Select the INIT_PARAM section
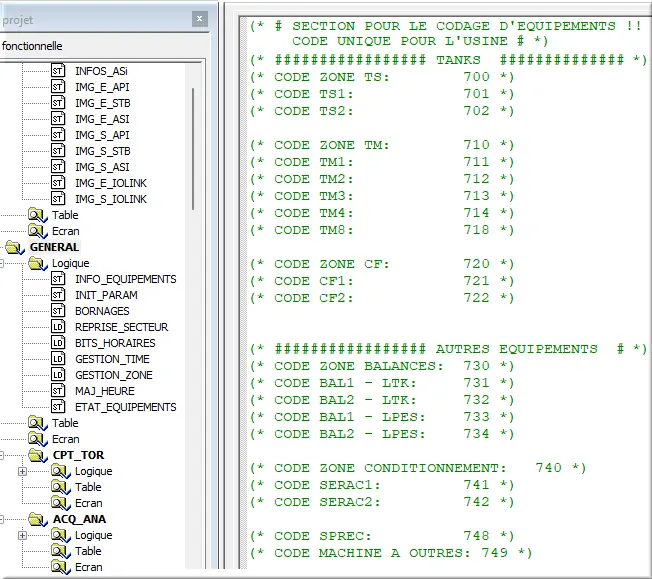 point(106,295)
